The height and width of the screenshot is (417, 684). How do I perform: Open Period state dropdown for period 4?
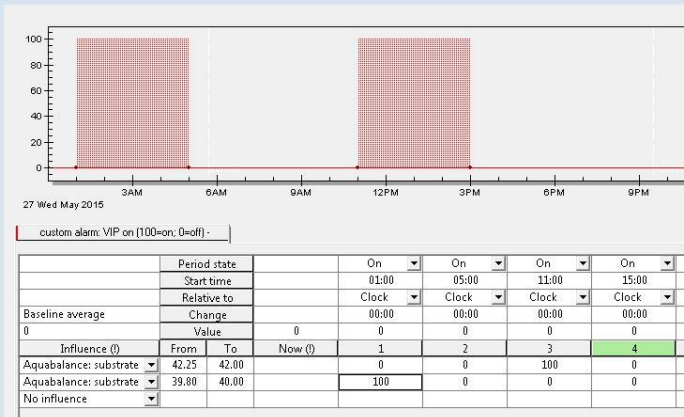coord(667,263)
